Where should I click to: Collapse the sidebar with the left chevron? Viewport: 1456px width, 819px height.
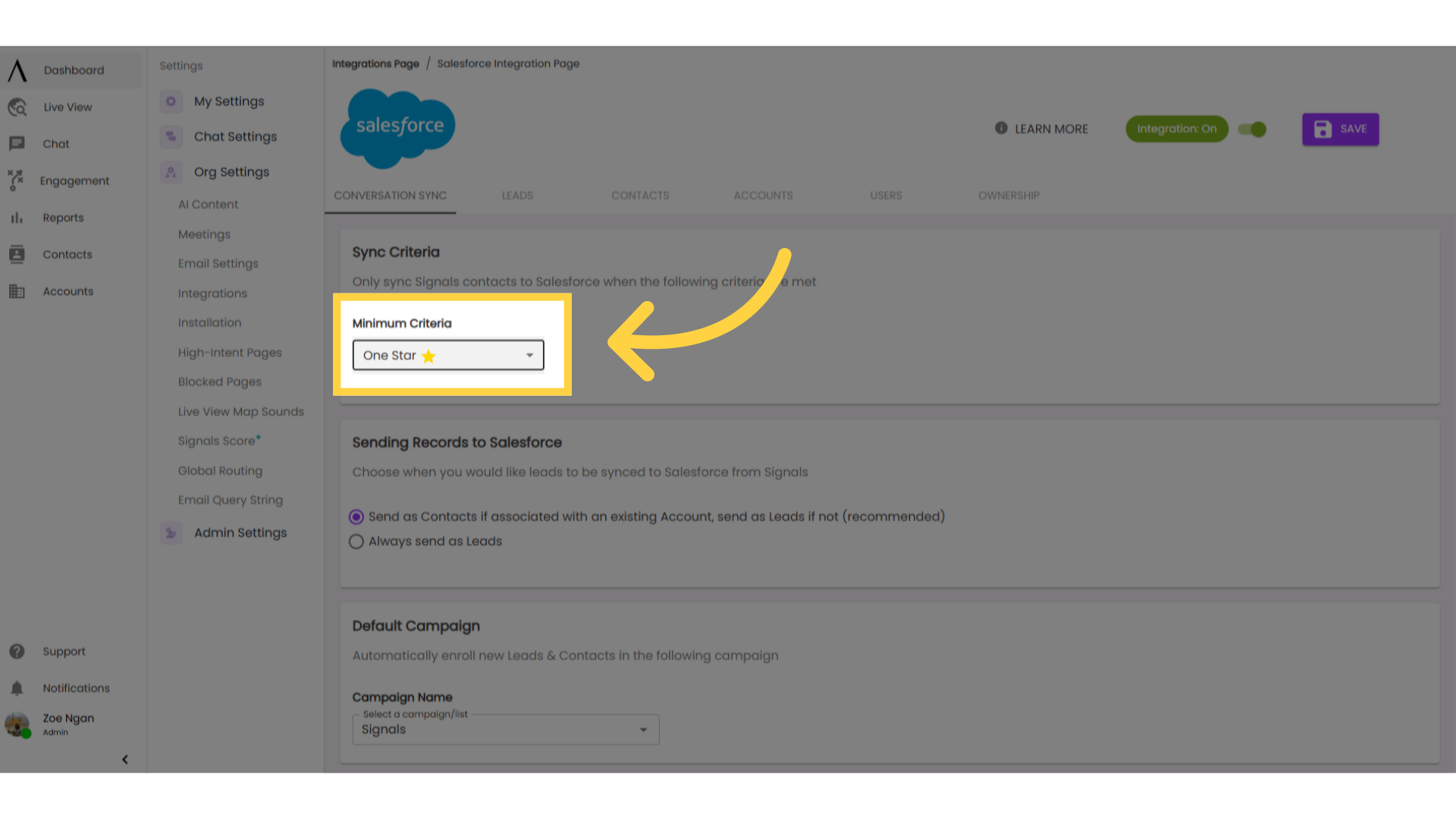pos(124,759)
